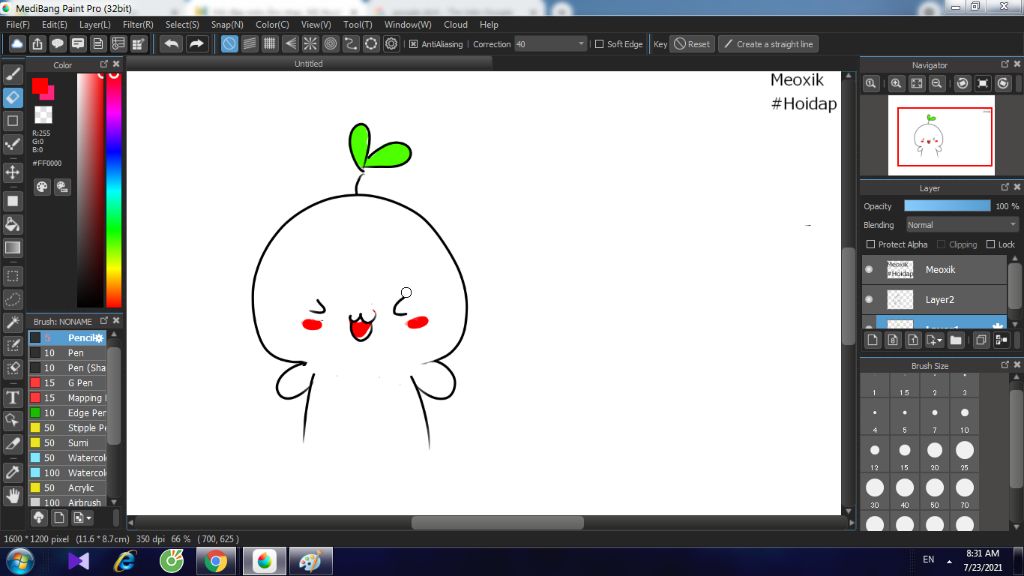
Task: Select the rectangular Select tool
Action: tap(12, 276)
